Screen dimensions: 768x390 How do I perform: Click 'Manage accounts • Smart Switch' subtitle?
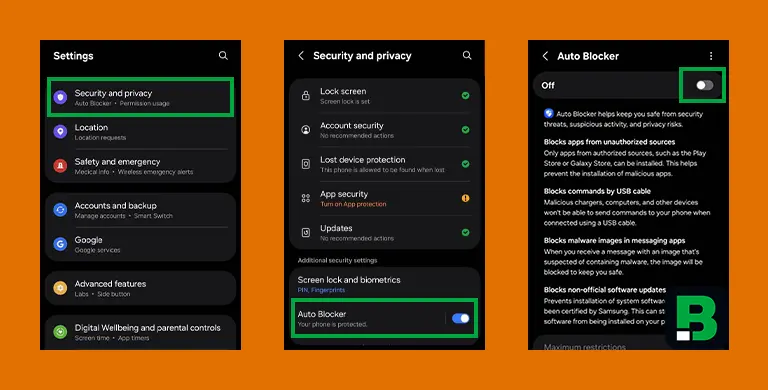click(123, 216)
